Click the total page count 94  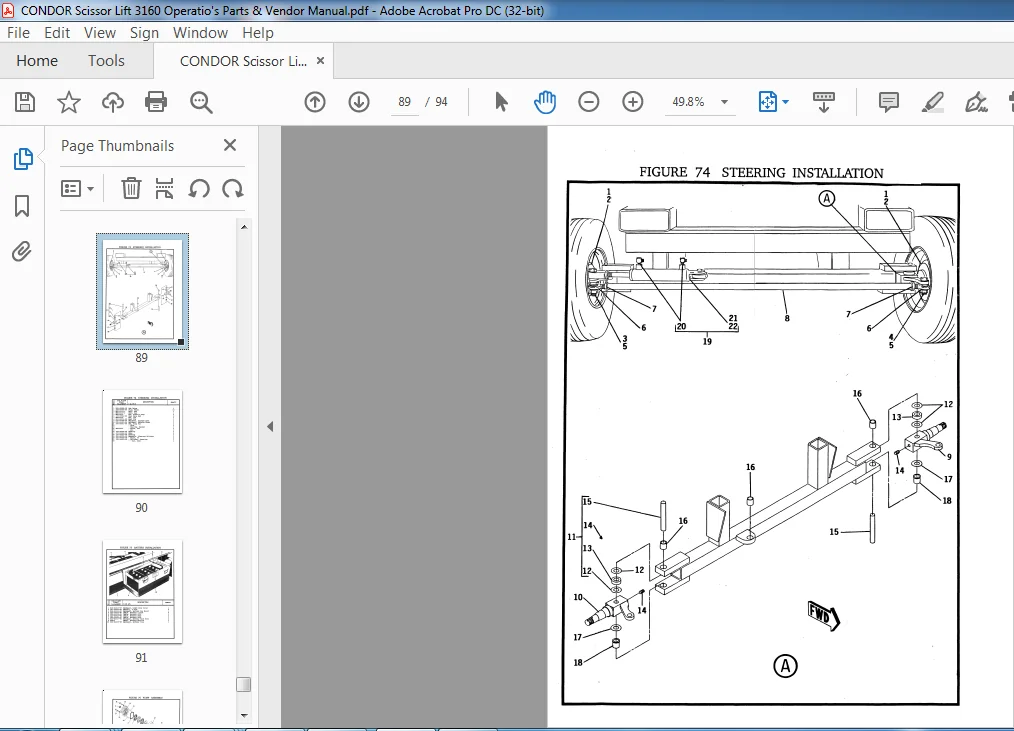[x=441, y=102]
